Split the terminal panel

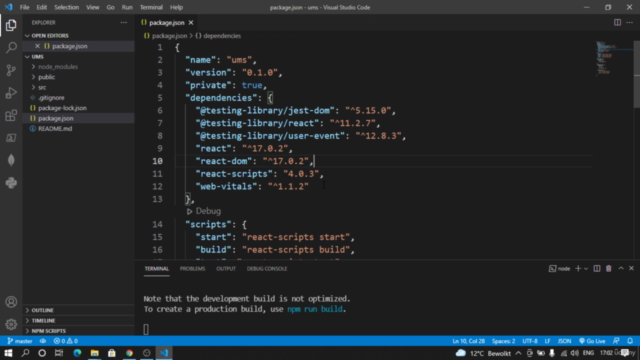click(x=597, y=269)
